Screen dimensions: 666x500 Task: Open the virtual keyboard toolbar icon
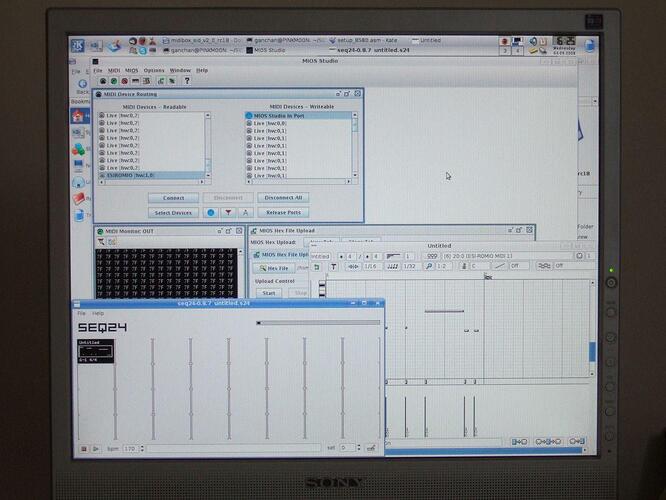point(135,81)
